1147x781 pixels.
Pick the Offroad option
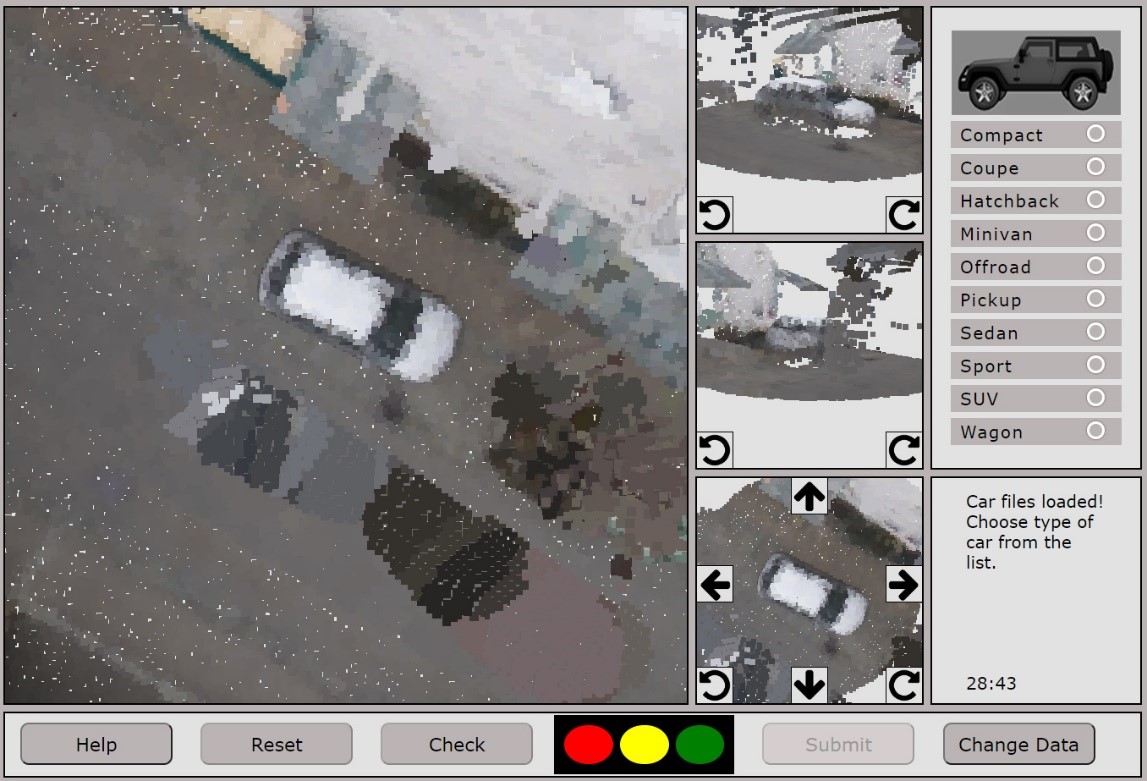[x=1036, y=266]
